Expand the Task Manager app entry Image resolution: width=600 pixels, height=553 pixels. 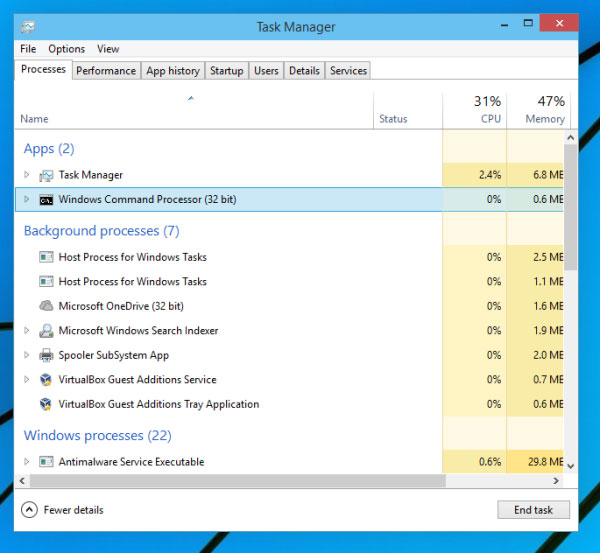pos(26,175)
